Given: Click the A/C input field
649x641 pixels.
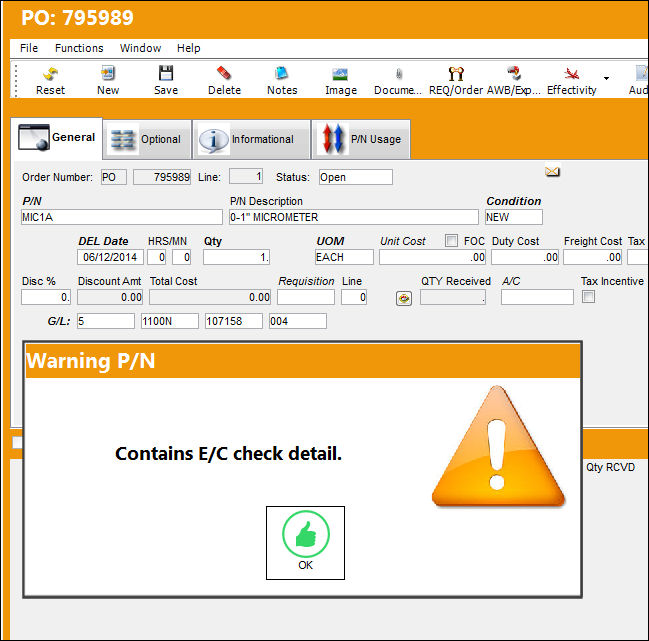Looking at the screenshot, I should pyautogui.click(x=537, y=297).
